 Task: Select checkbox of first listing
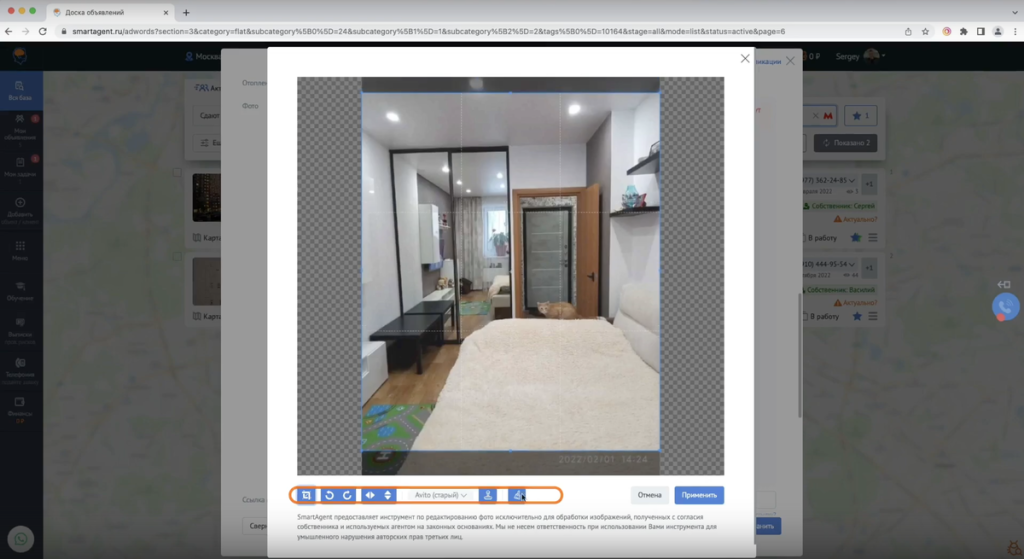click(x=177, y=172)
